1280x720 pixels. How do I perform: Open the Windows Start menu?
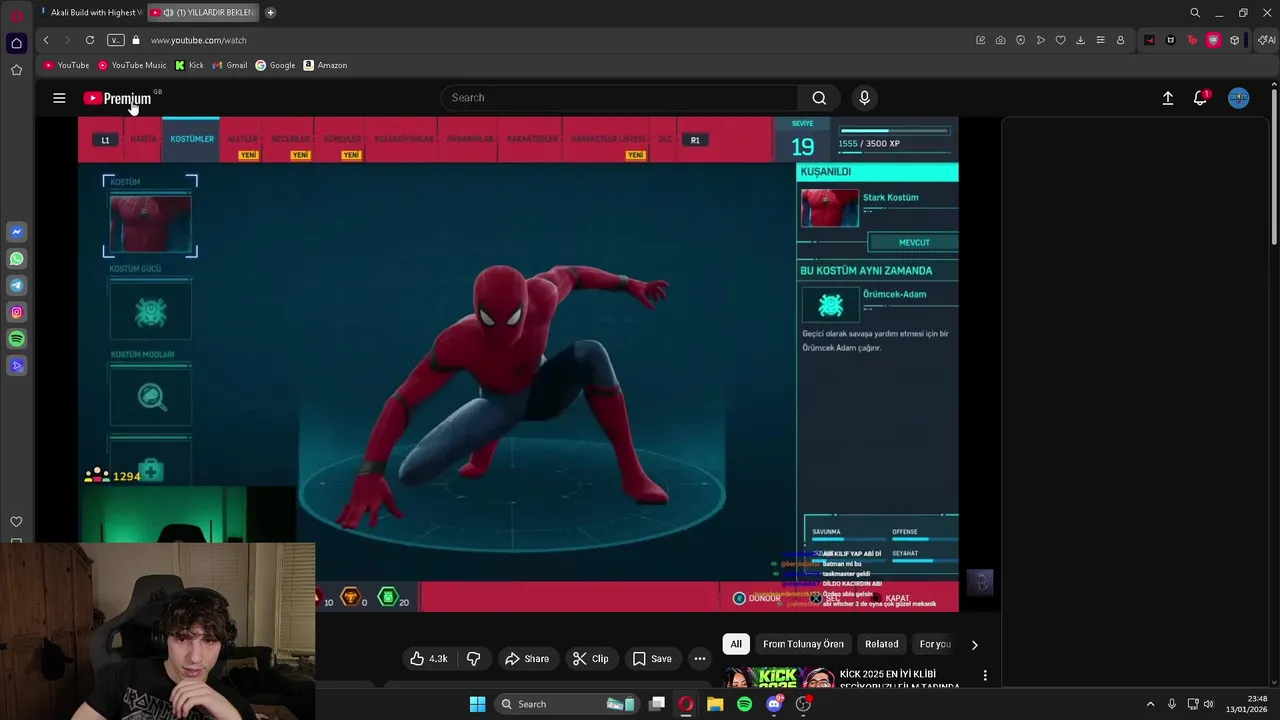point(478,704)
